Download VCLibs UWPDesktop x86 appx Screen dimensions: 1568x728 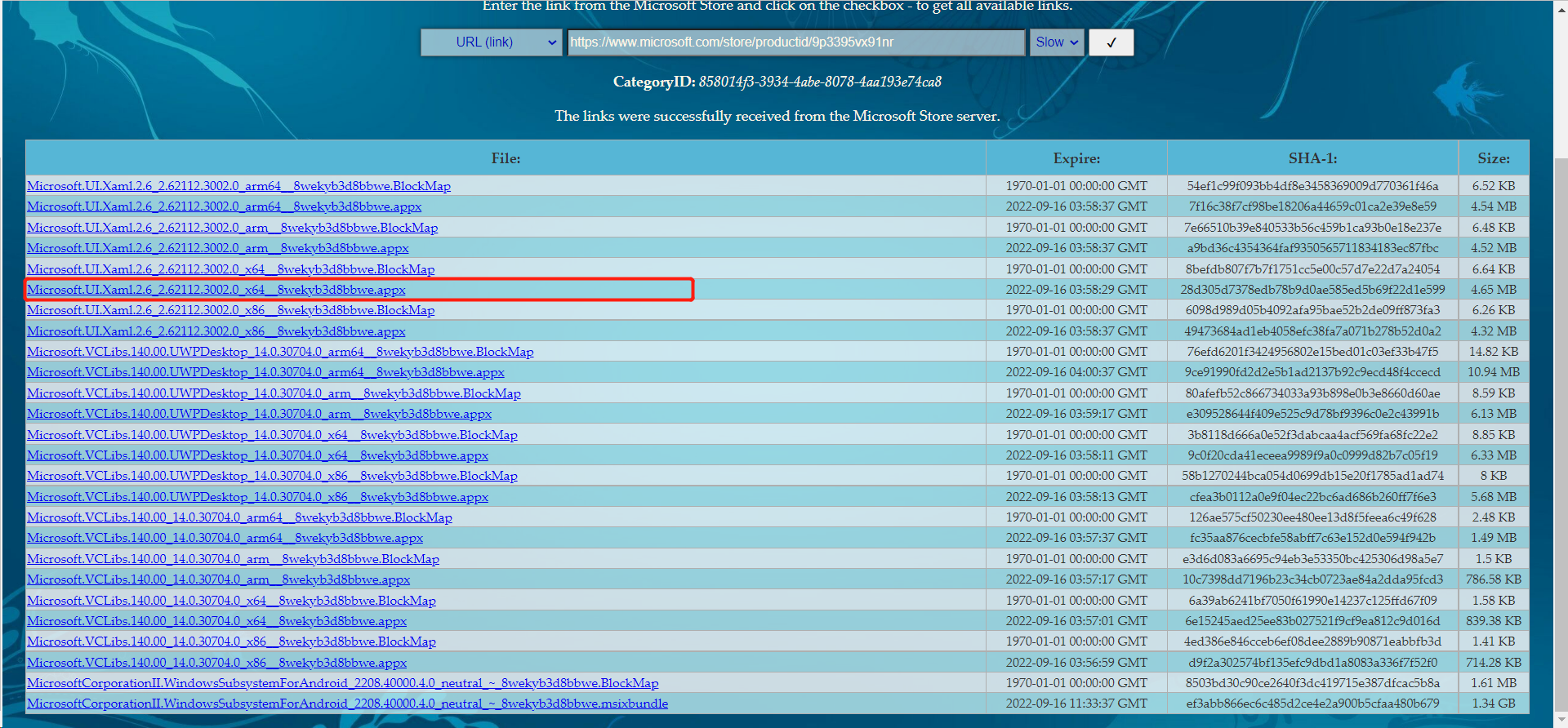click(x=257, y=497)
